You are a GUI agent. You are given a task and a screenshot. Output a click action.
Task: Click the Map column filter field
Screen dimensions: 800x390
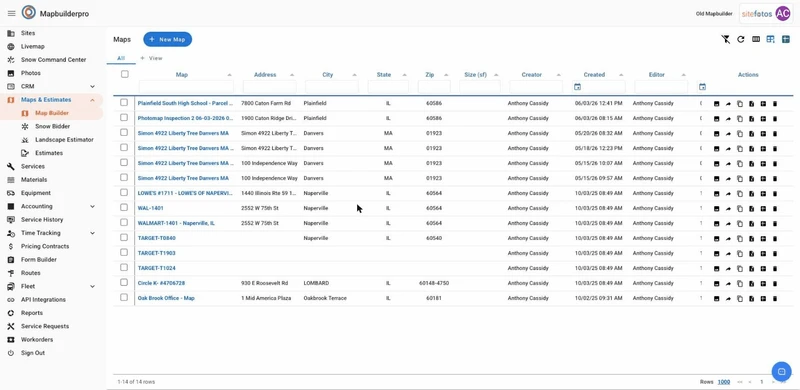point(186,87)
